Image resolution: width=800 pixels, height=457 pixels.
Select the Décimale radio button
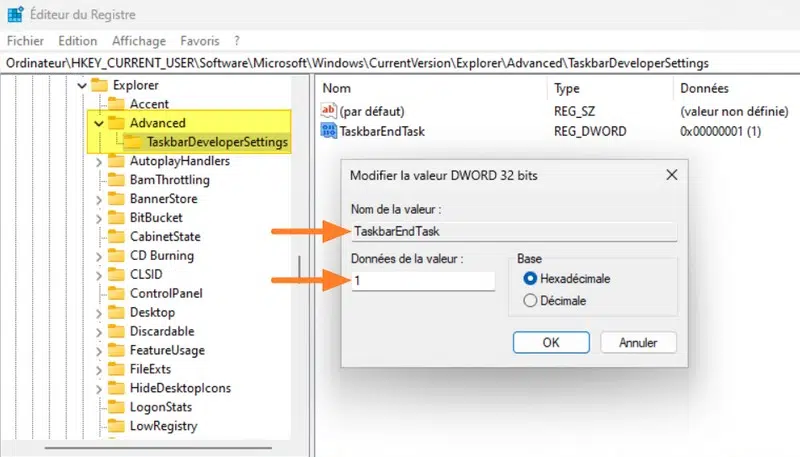pyautogui.click(x=530, y=300)
